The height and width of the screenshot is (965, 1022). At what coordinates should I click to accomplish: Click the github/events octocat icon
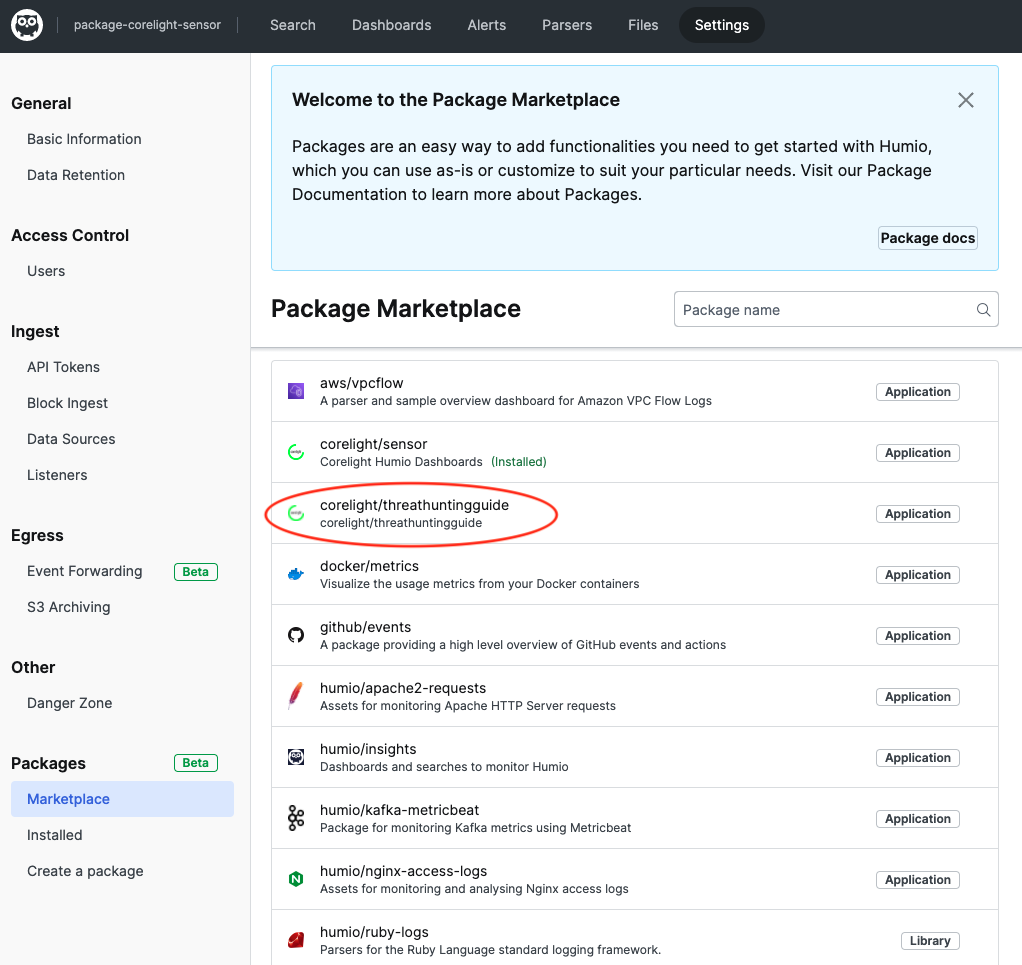[296, 635]
